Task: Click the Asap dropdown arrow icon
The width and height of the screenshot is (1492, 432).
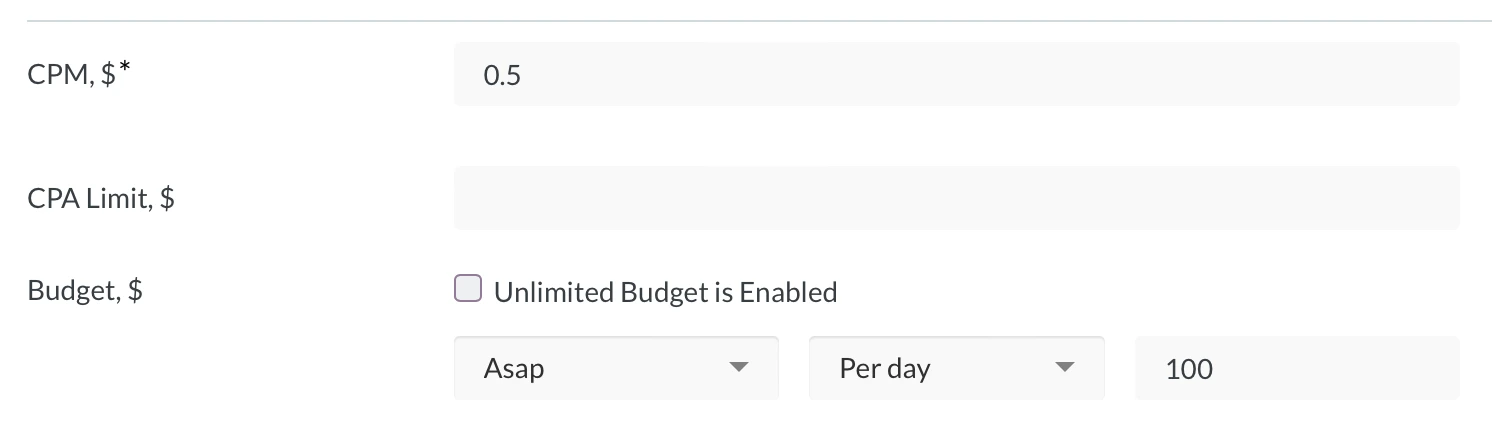Action: [738, 368]
